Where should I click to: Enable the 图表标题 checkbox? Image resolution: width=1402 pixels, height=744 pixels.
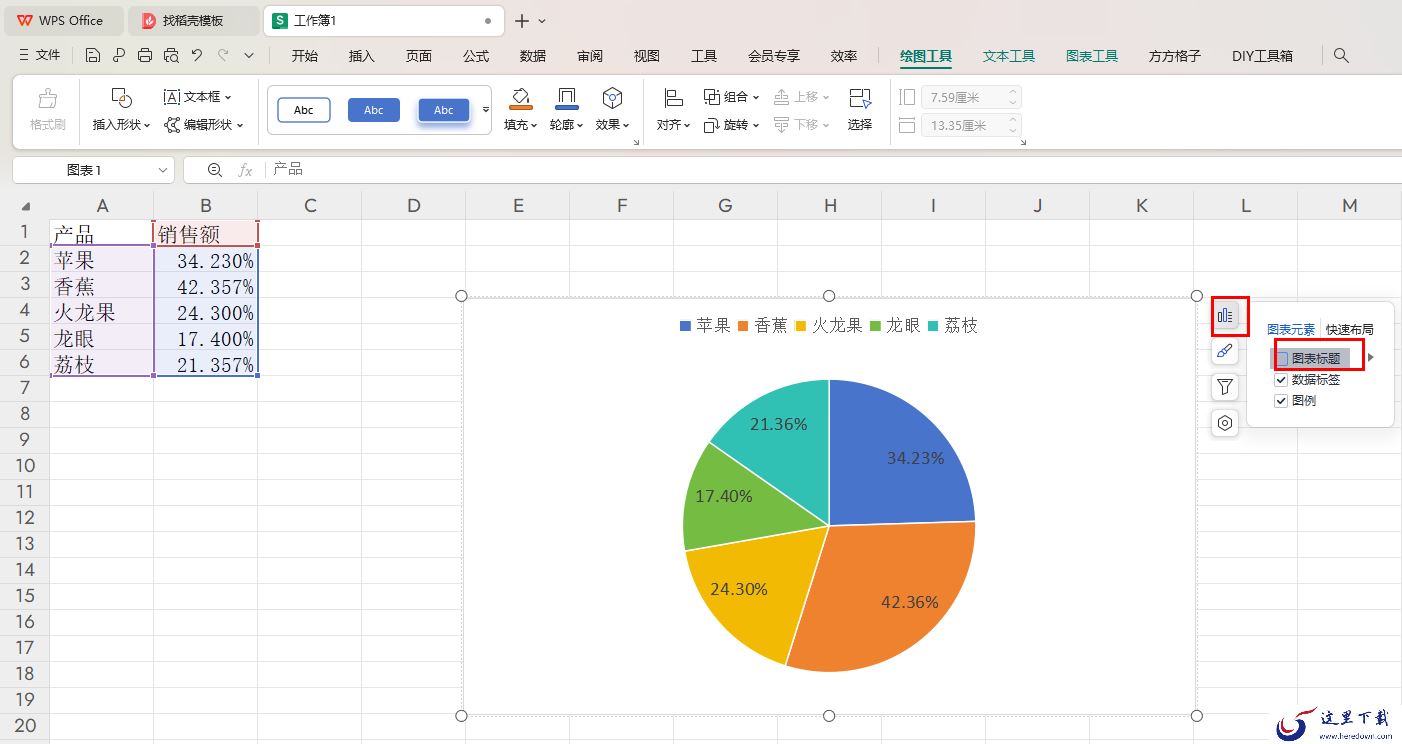(1282, 358)
